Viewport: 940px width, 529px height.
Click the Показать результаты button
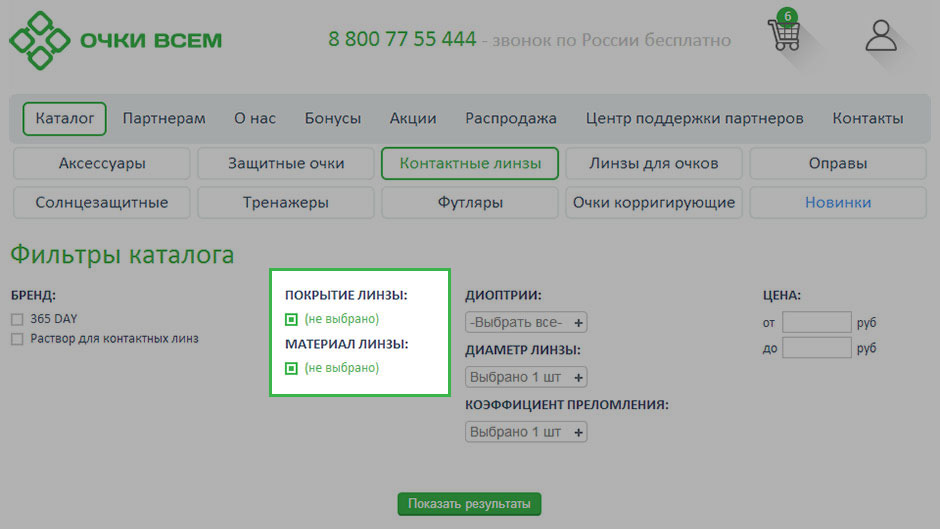click(469, 503)
